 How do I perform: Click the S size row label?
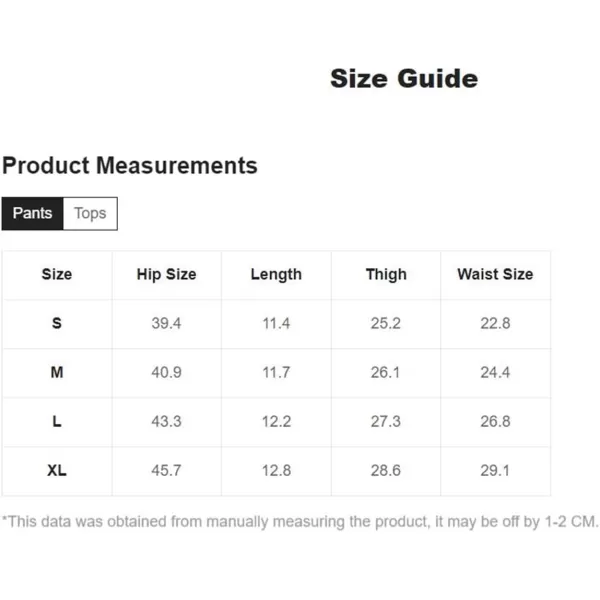point(57,323)
